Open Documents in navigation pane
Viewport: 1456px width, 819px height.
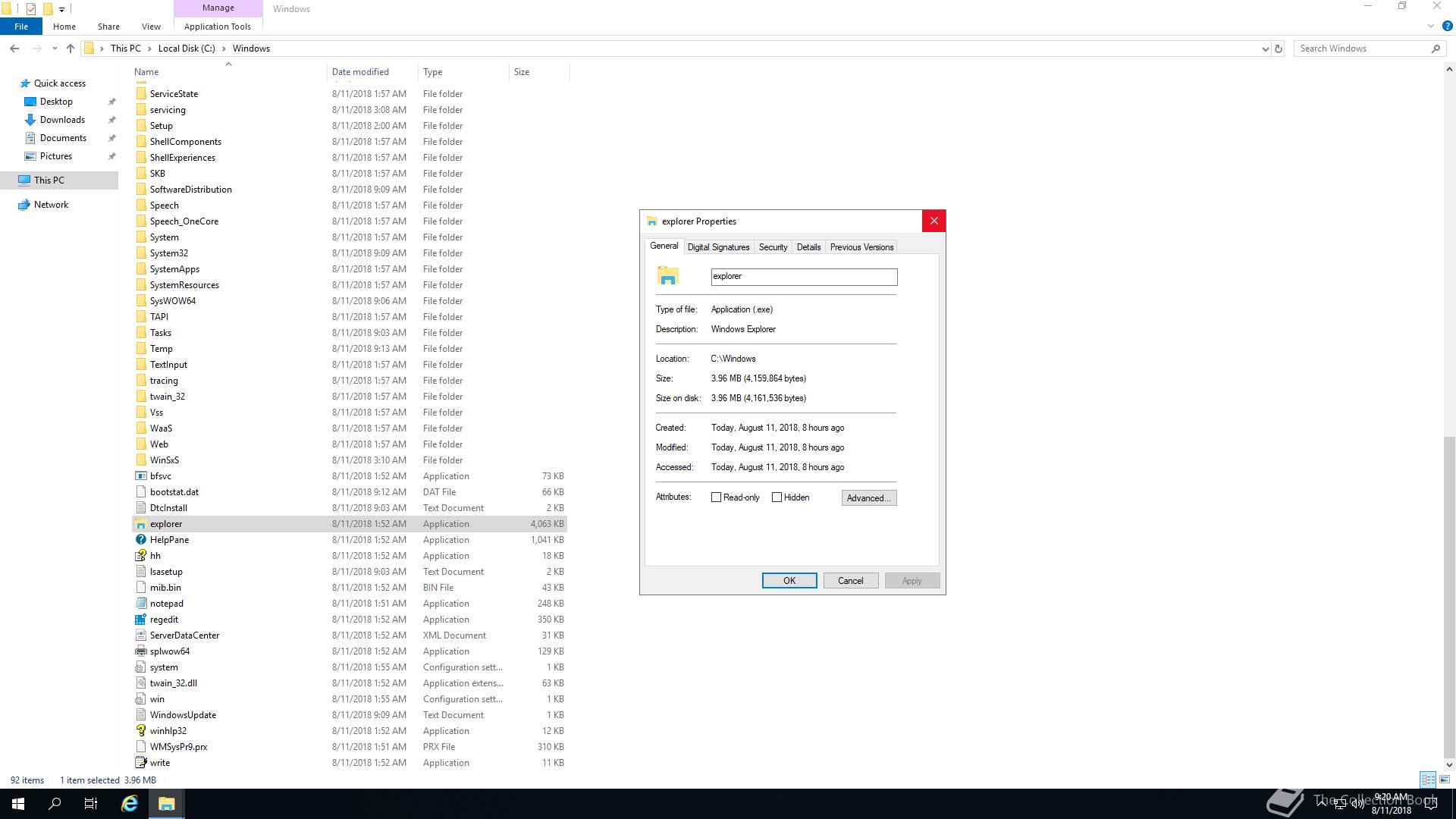[63, 138]
